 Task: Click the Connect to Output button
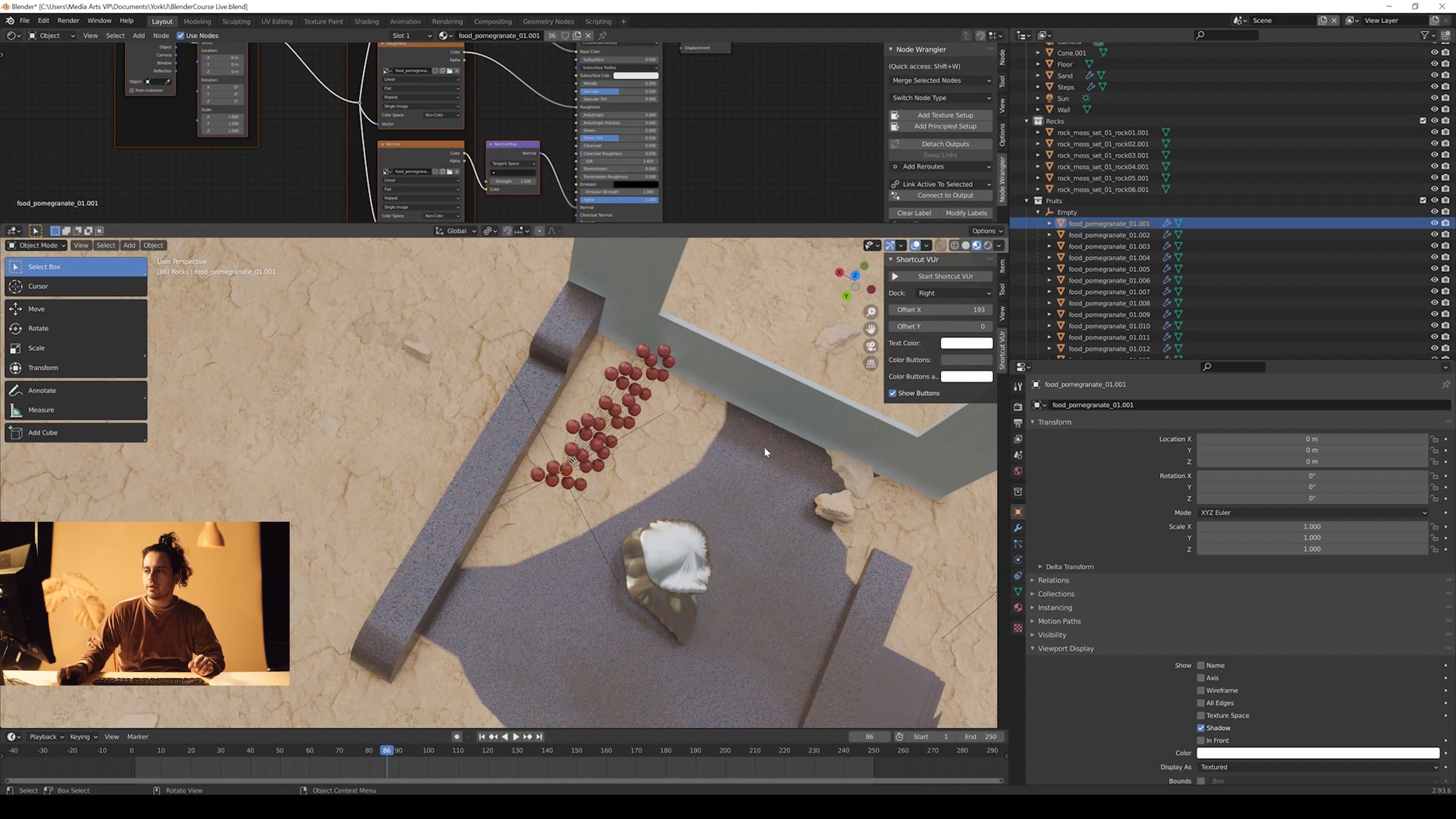coord(945,195)
